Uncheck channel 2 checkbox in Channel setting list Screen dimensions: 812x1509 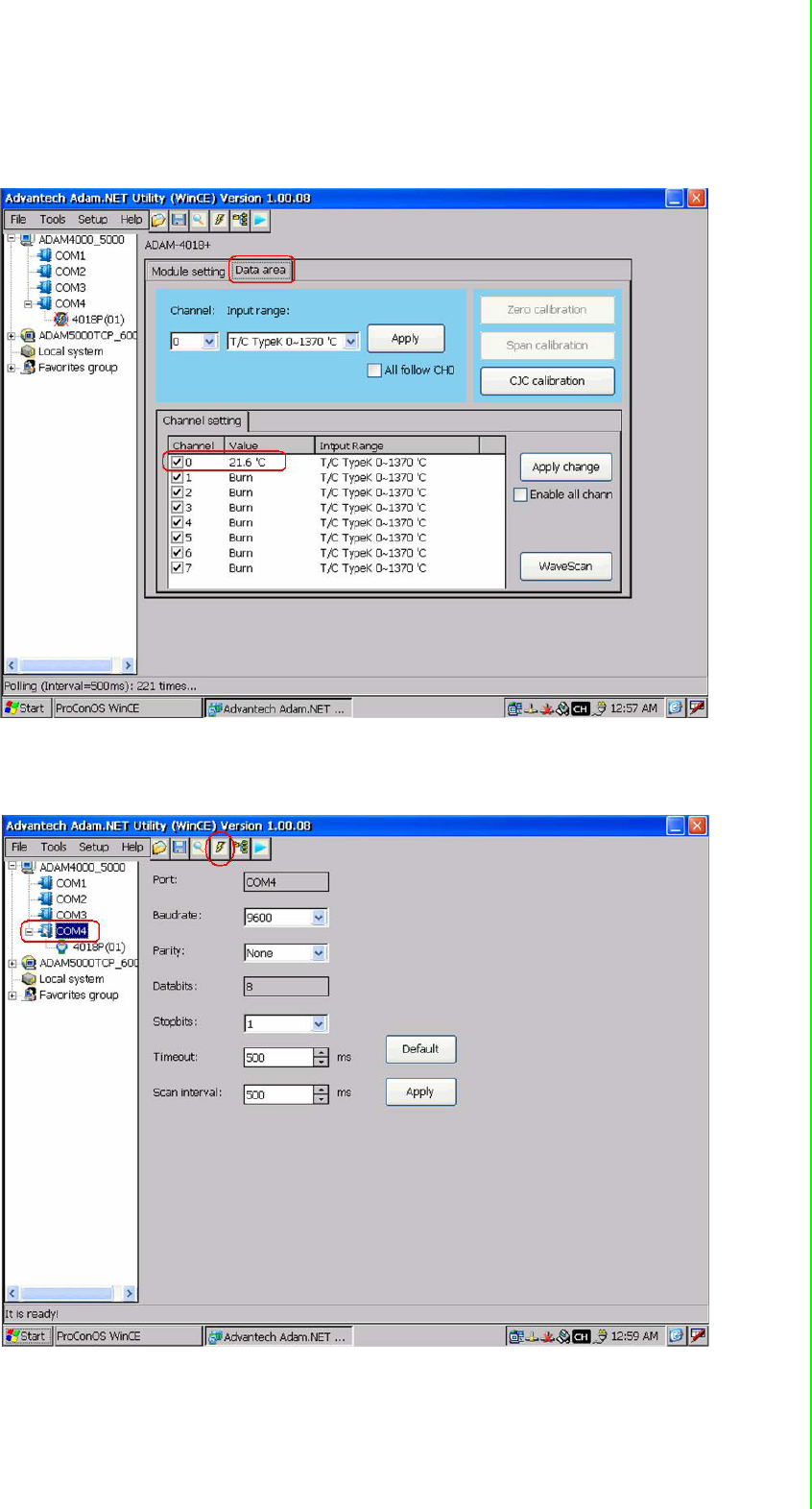pyautogui.click(x=178, y=492)
